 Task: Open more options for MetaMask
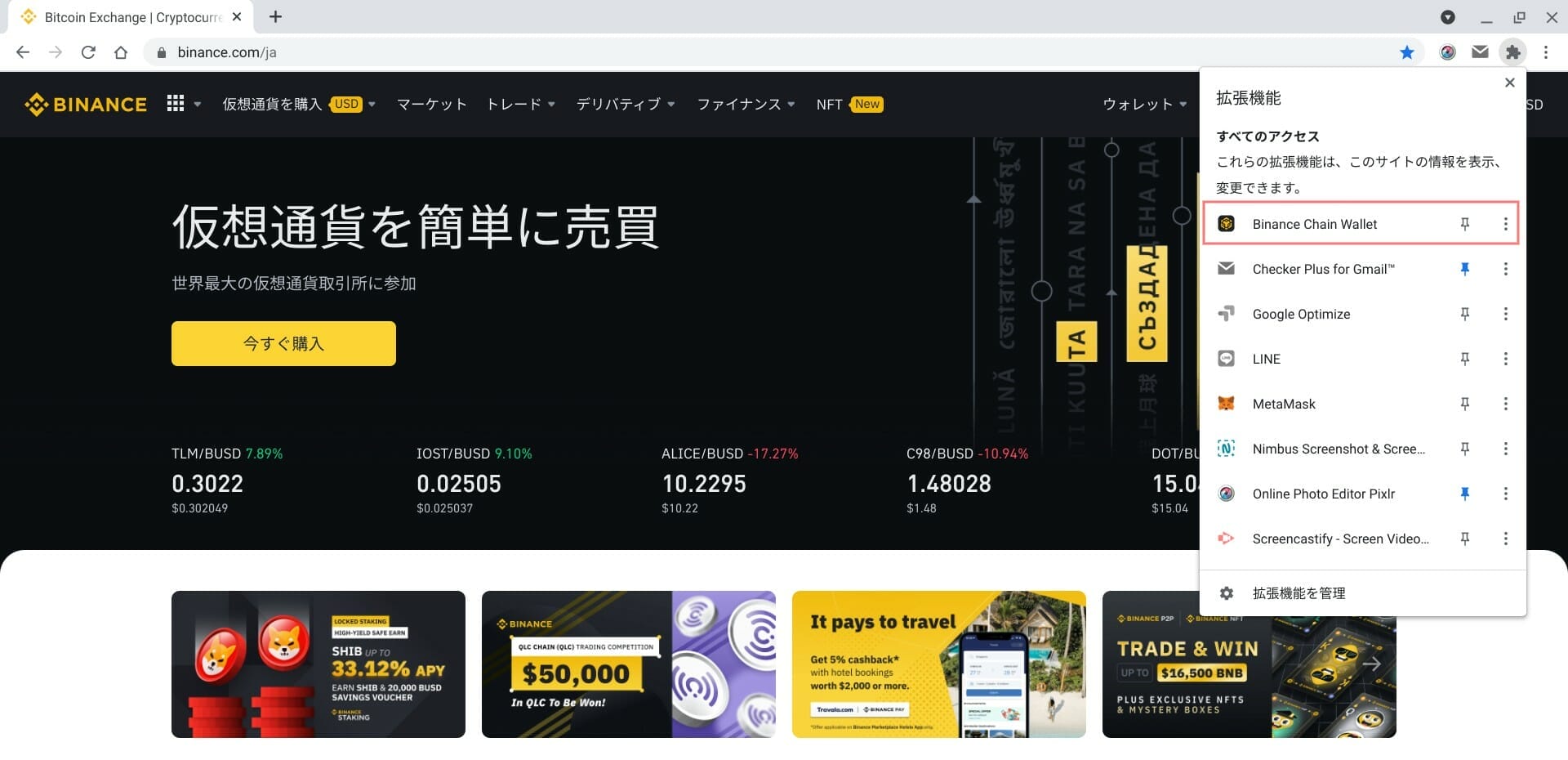[x=1506, y=404]
